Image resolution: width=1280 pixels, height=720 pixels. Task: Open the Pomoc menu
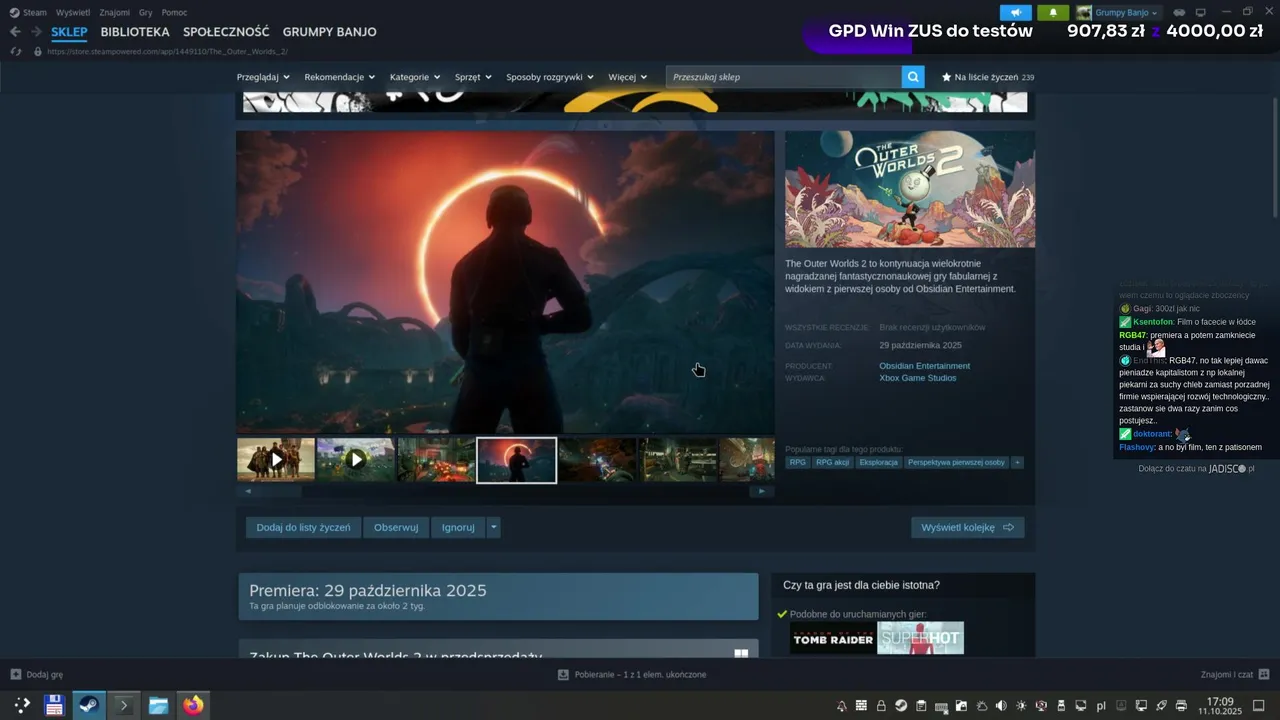click(x=174, y=12)
